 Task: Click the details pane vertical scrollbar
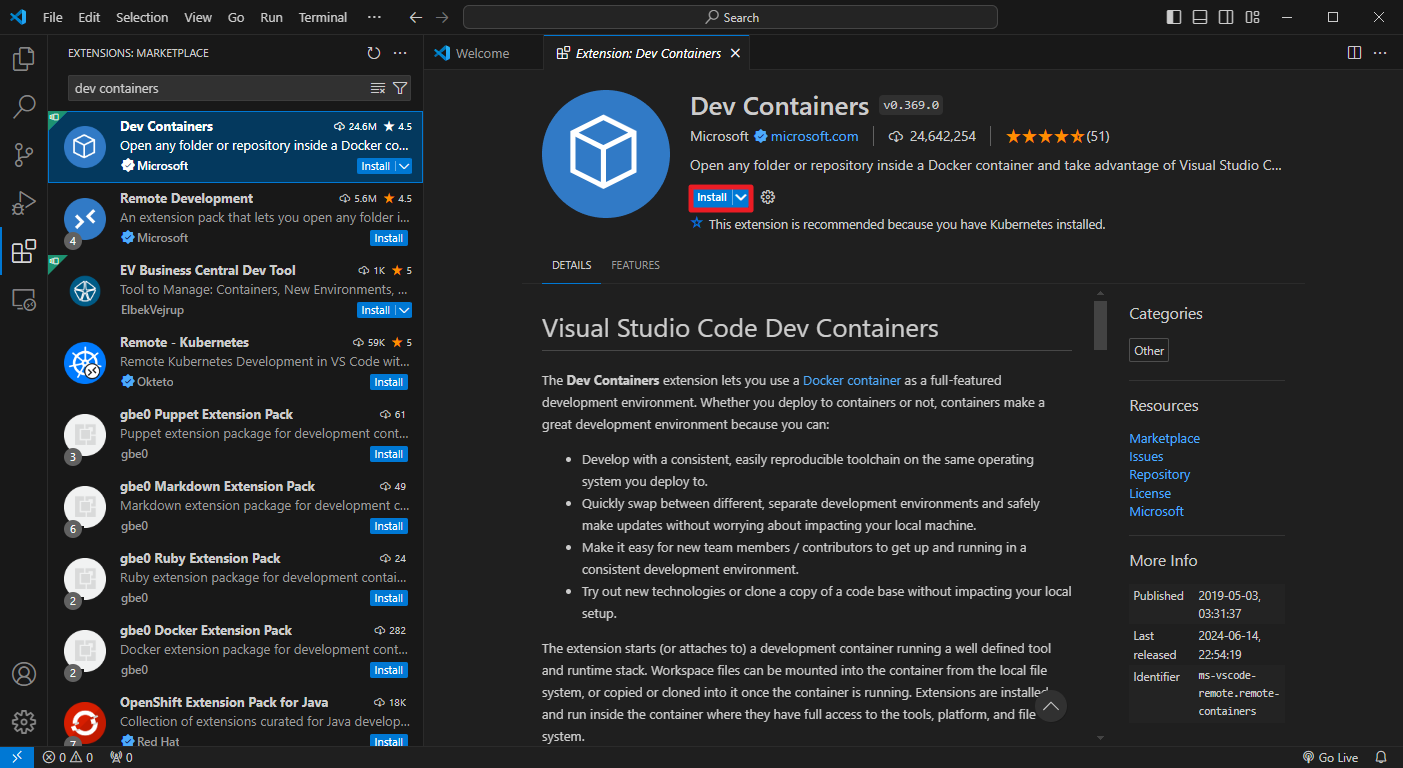pyautogui.click(x=1100, y=325)
